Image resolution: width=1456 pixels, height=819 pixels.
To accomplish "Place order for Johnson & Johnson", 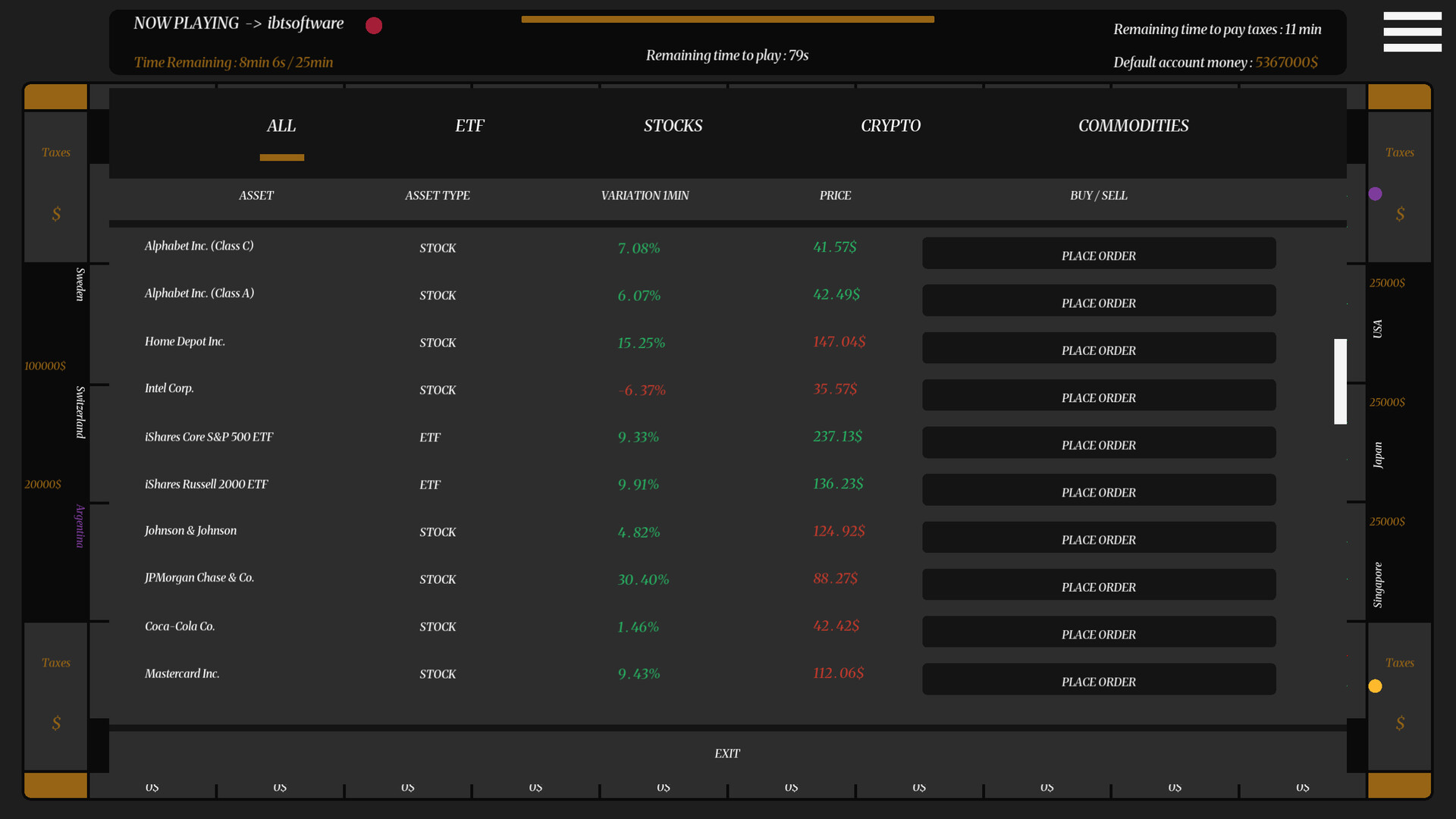I will [1098, 538].
